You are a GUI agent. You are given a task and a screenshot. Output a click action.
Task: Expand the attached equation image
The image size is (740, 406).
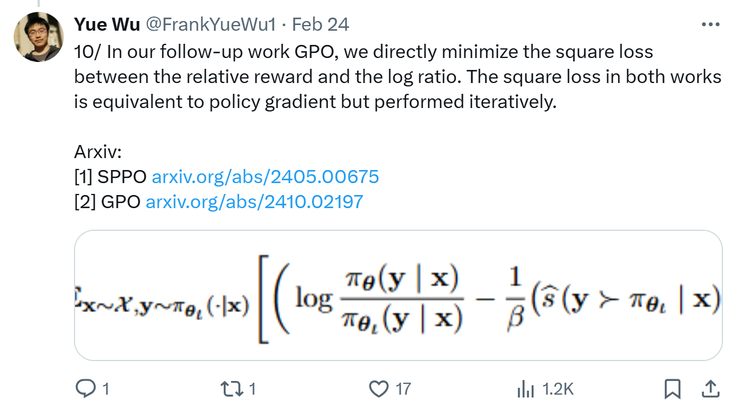[398, 296]
